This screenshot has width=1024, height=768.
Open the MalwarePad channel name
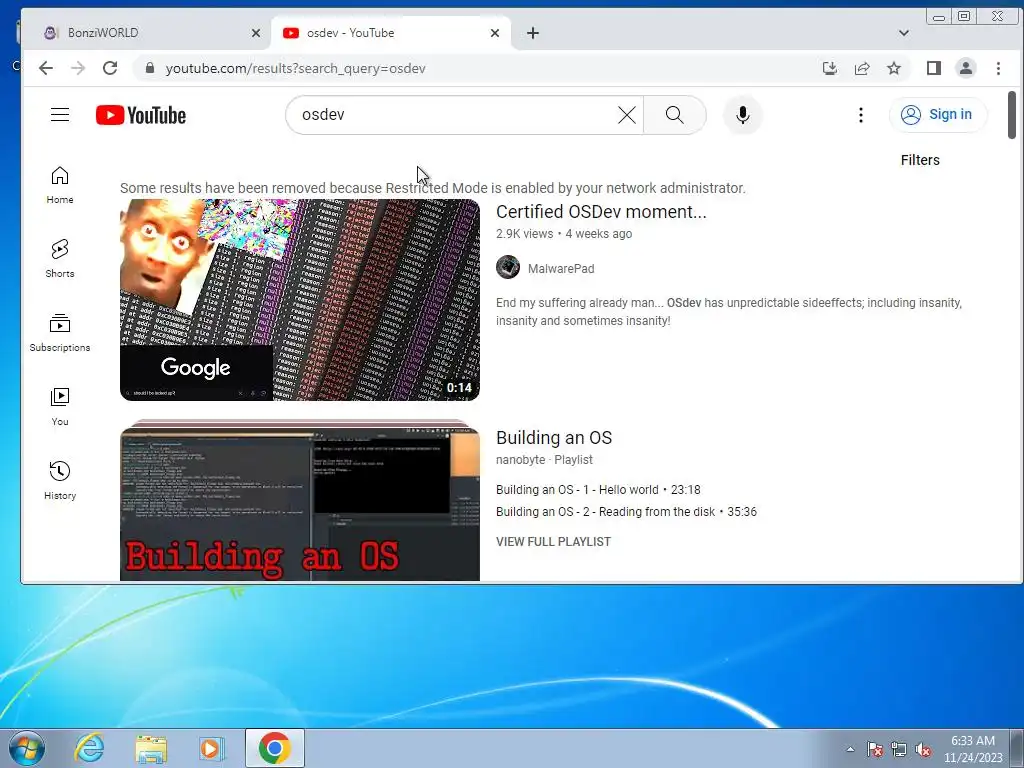[561, 268]
